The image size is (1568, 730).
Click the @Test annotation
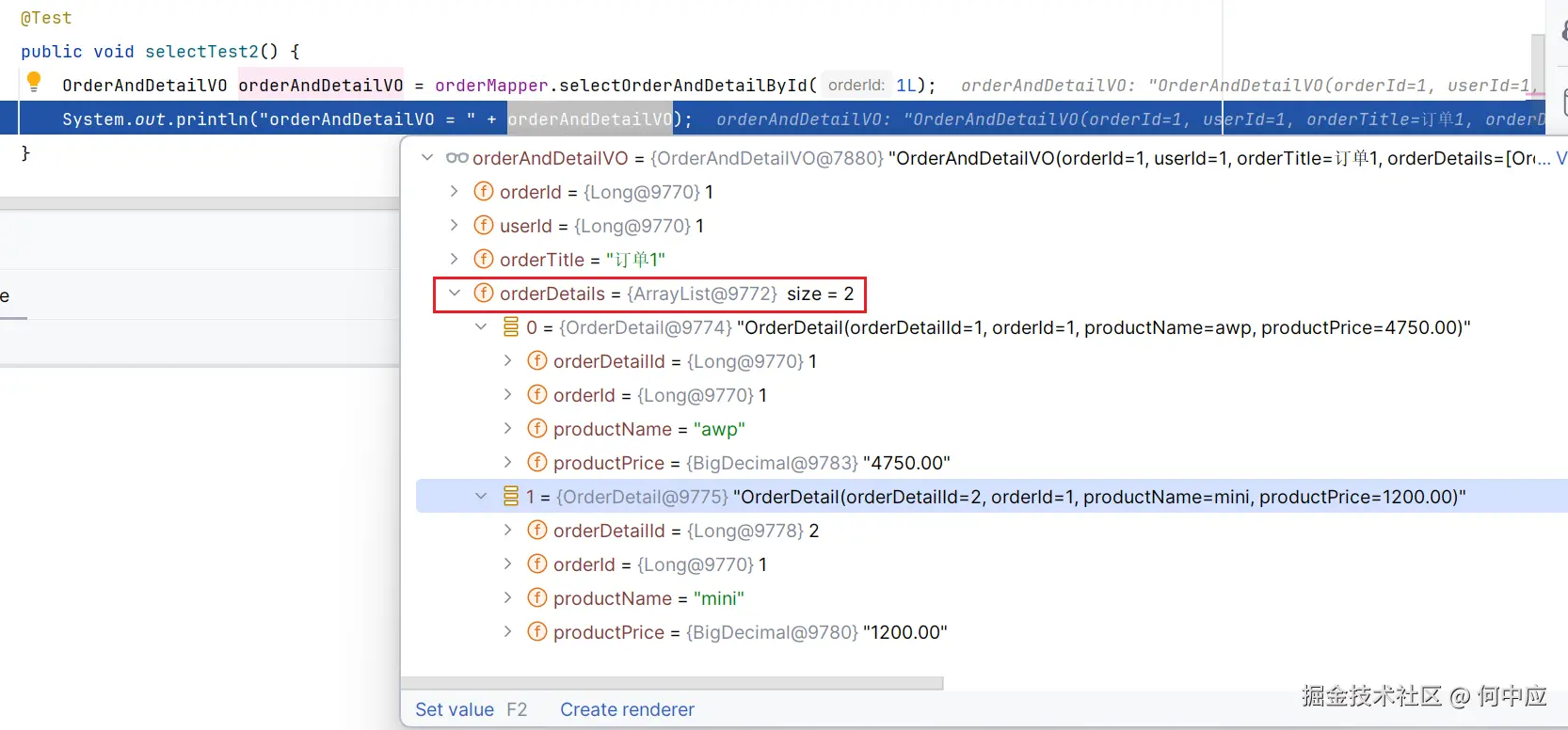[46, 18]
